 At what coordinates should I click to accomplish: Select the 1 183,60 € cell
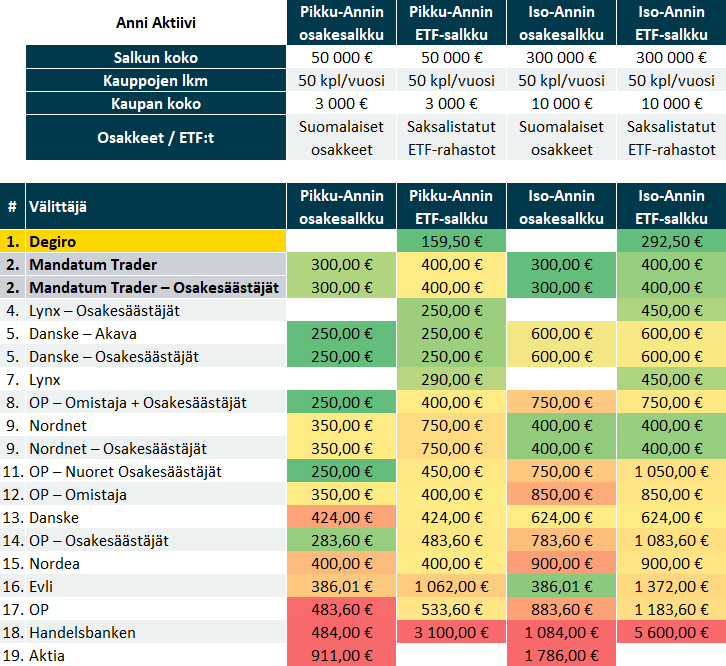(671, 609)
